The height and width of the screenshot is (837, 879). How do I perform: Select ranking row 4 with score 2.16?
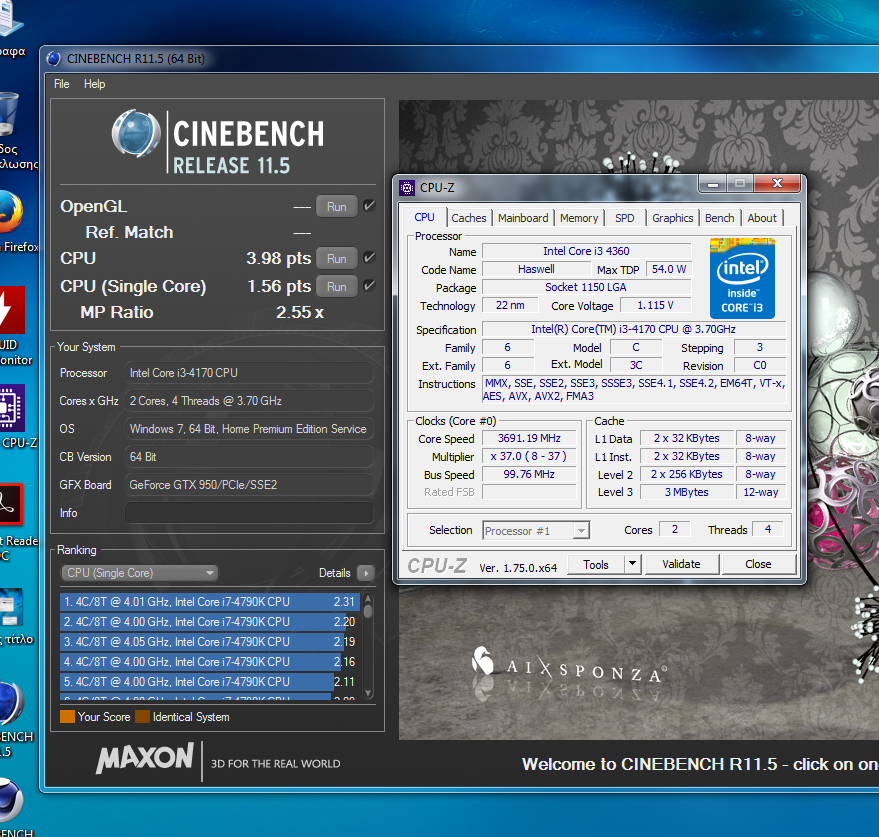coord(209,662)
